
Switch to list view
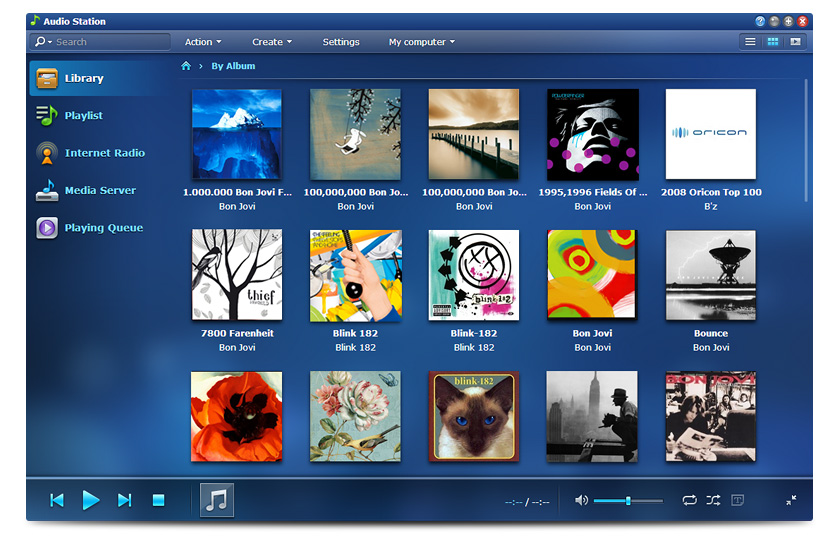[750, 42]
